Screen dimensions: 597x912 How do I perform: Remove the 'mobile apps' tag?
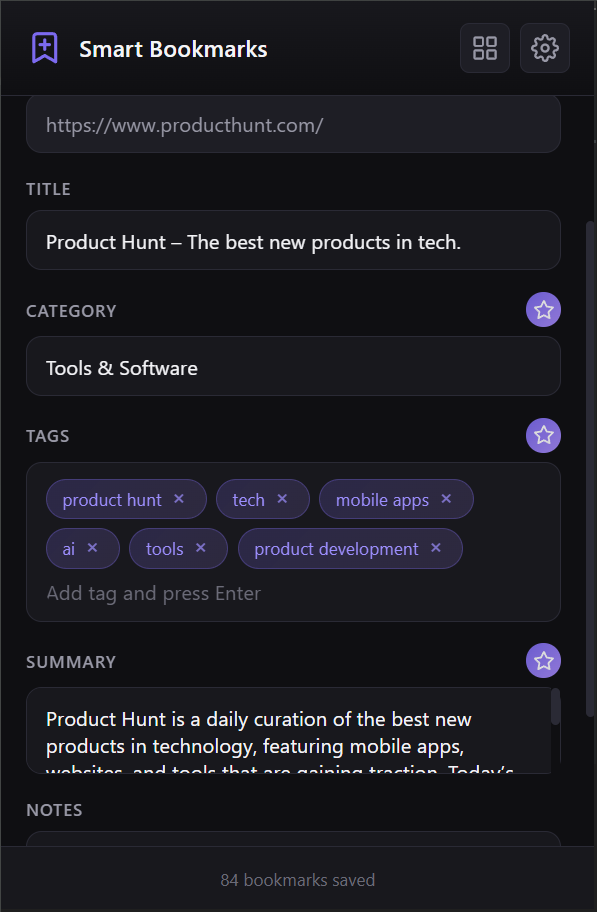(448, 498)
